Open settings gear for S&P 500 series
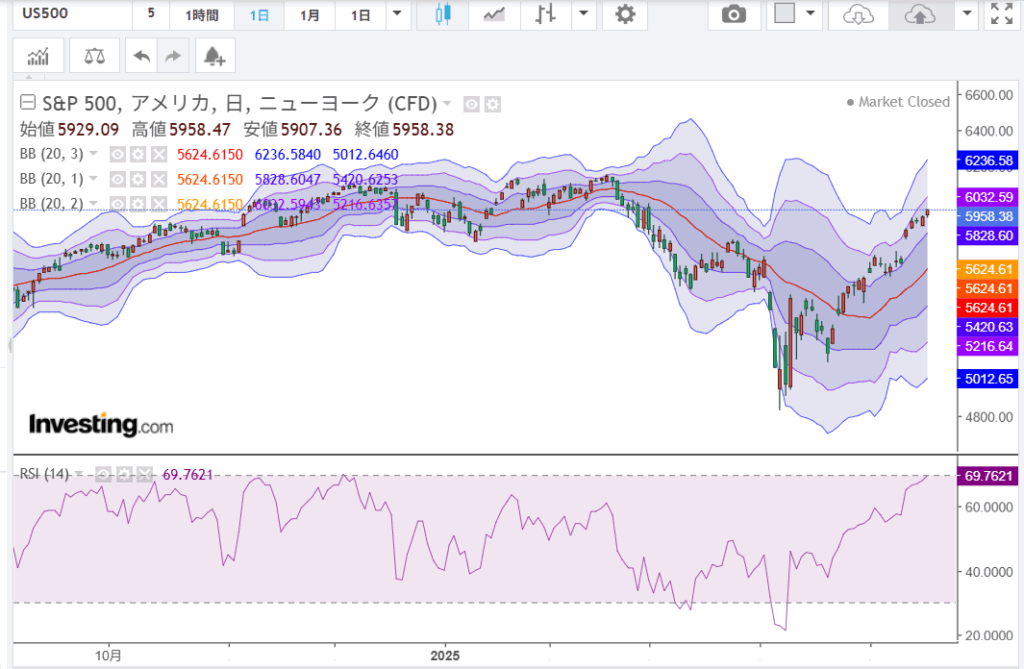 tap(493, 104)
